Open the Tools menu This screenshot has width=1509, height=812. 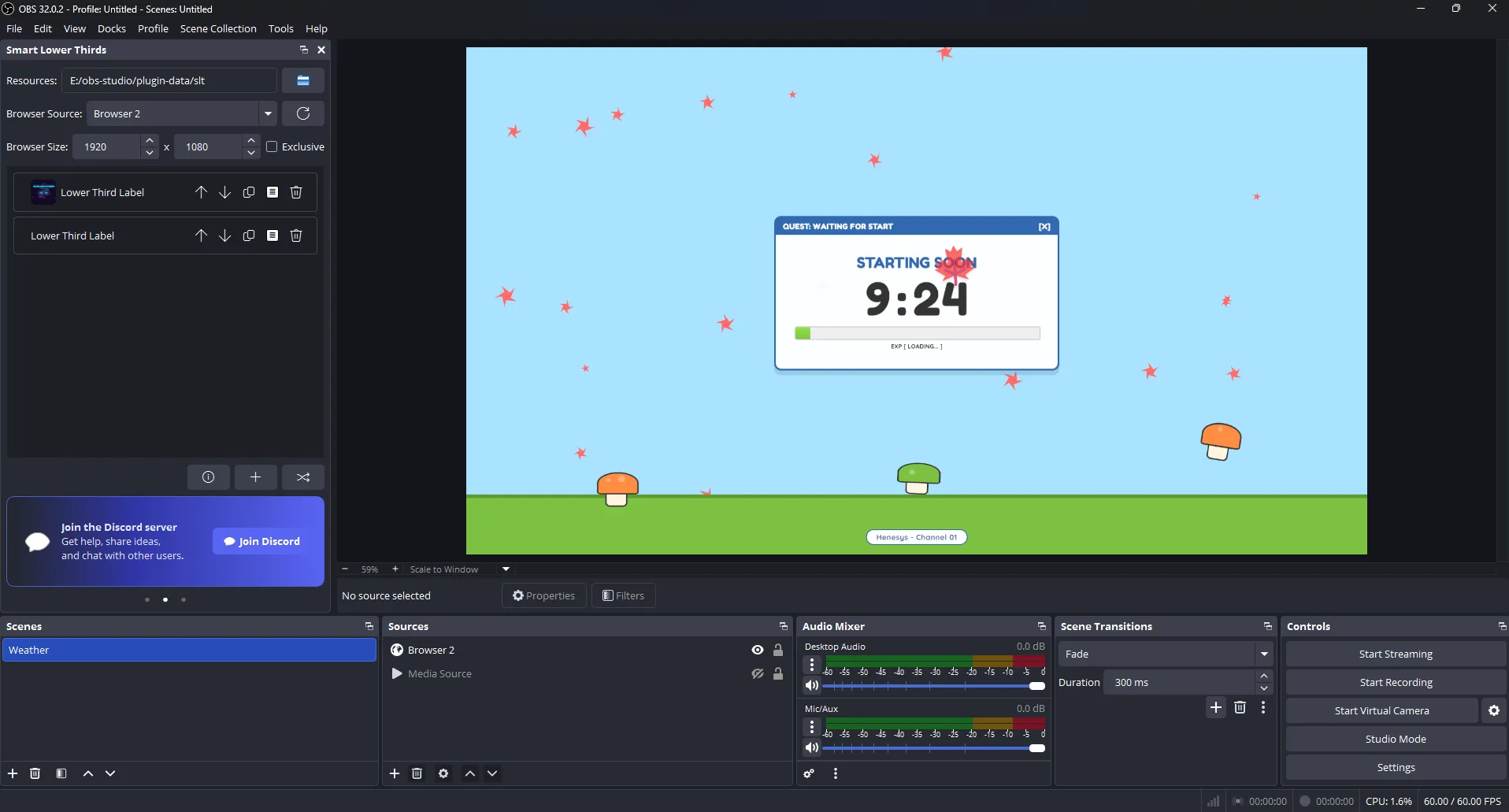[281, 28]
